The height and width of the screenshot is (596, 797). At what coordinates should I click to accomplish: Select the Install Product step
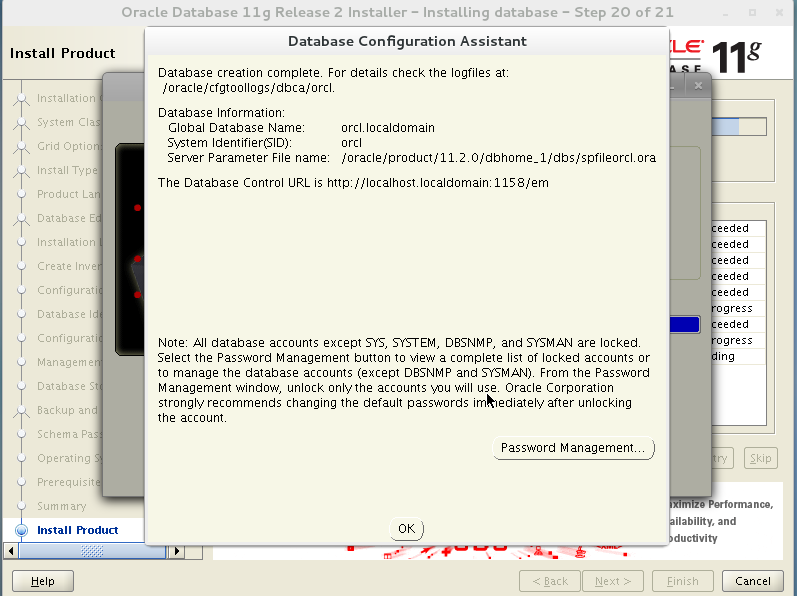tap(77, 530)
